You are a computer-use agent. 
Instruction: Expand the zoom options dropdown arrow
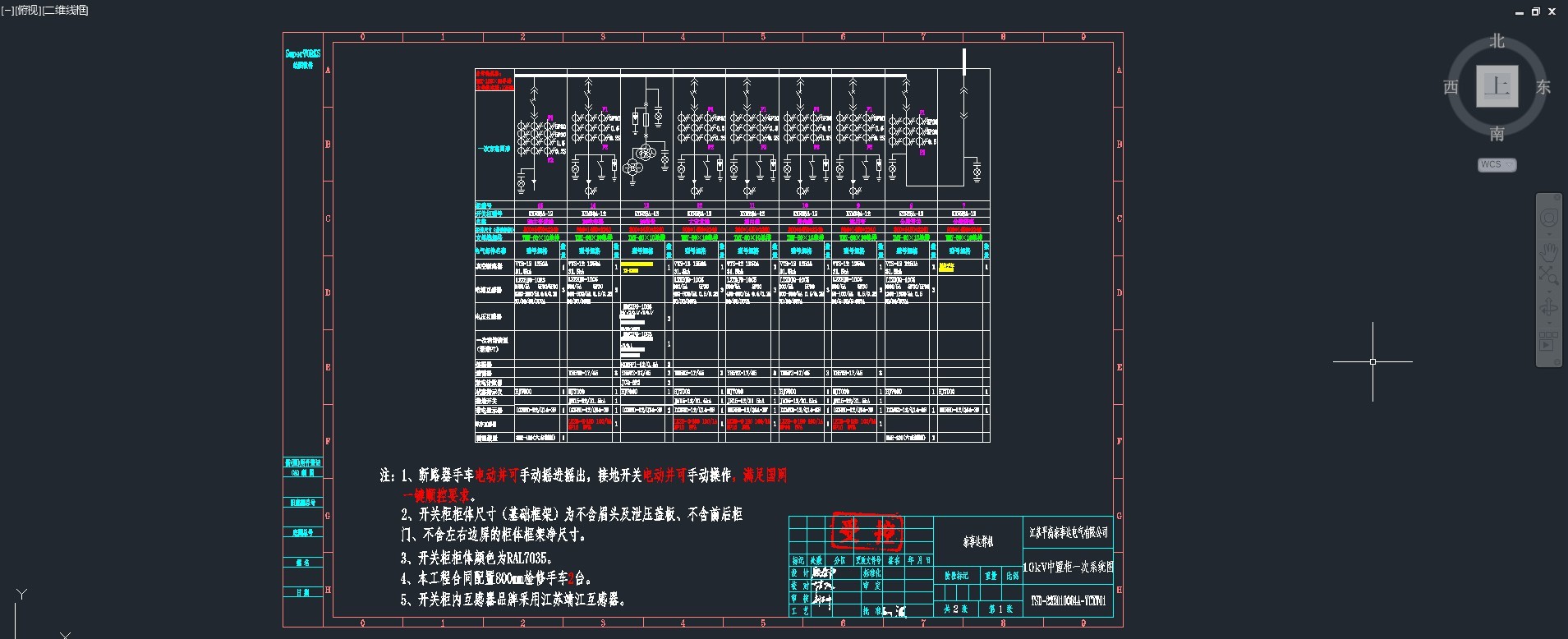coord(1548,290)
